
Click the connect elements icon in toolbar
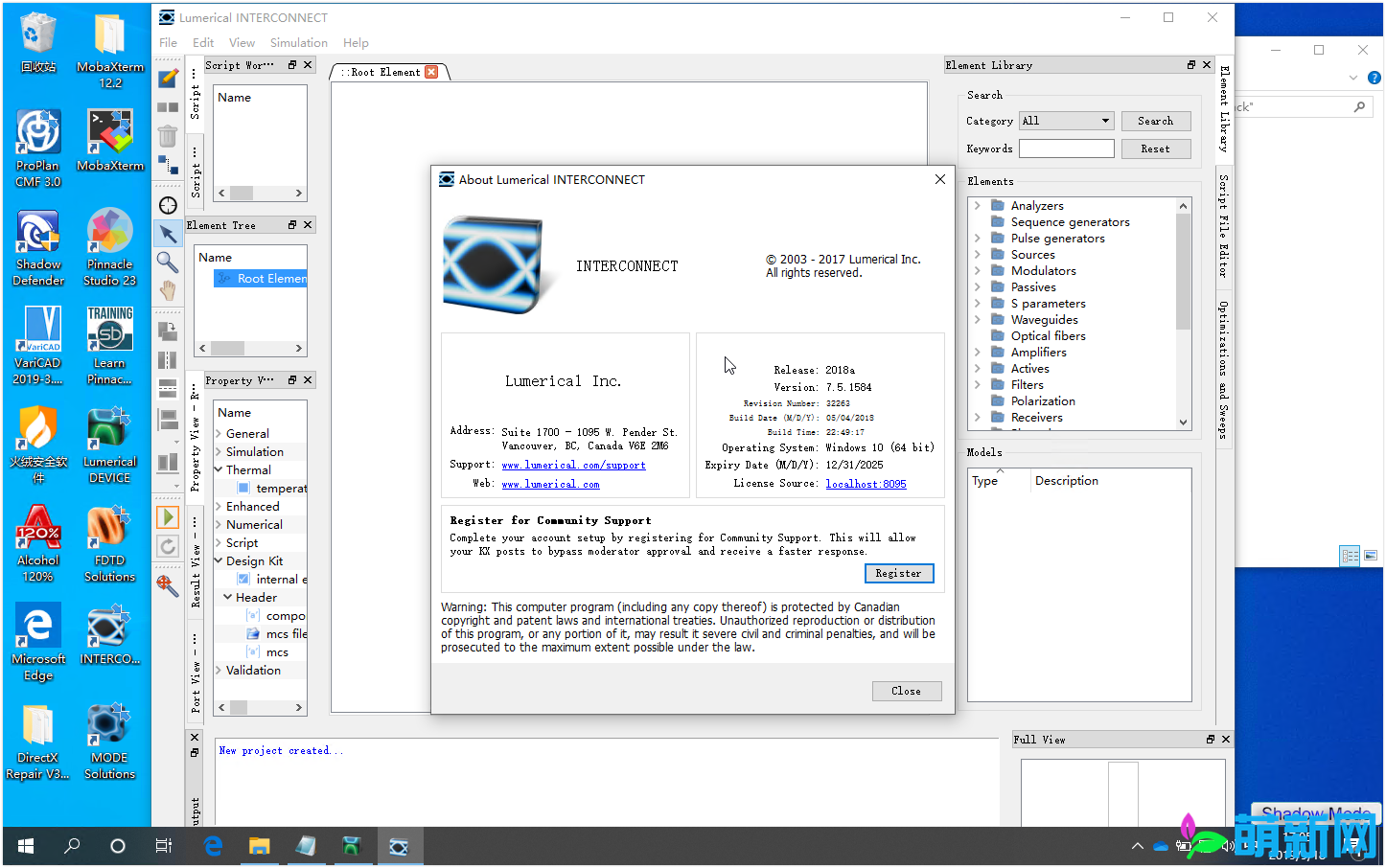coord(168,165)
